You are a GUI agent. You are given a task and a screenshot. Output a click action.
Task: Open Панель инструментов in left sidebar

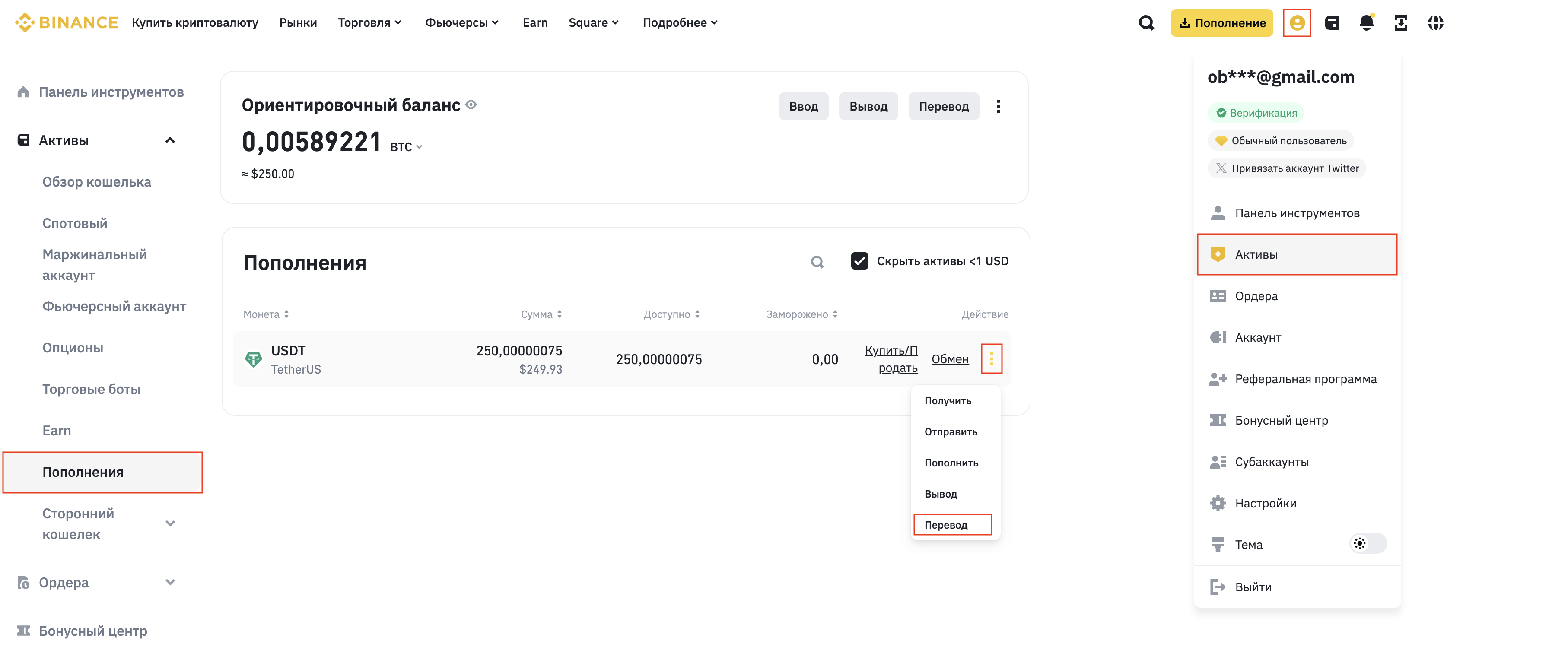coord(100,92)
